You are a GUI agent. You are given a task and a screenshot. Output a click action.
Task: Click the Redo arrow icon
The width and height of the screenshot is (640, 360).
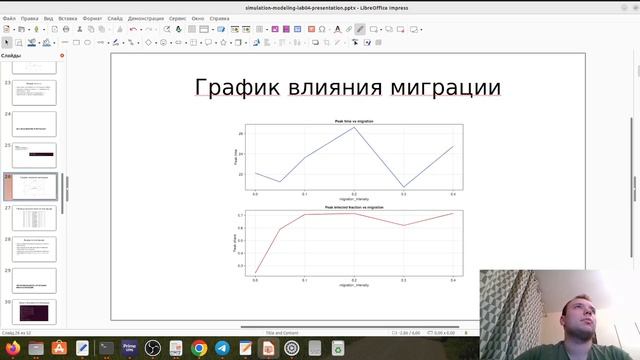149,29
